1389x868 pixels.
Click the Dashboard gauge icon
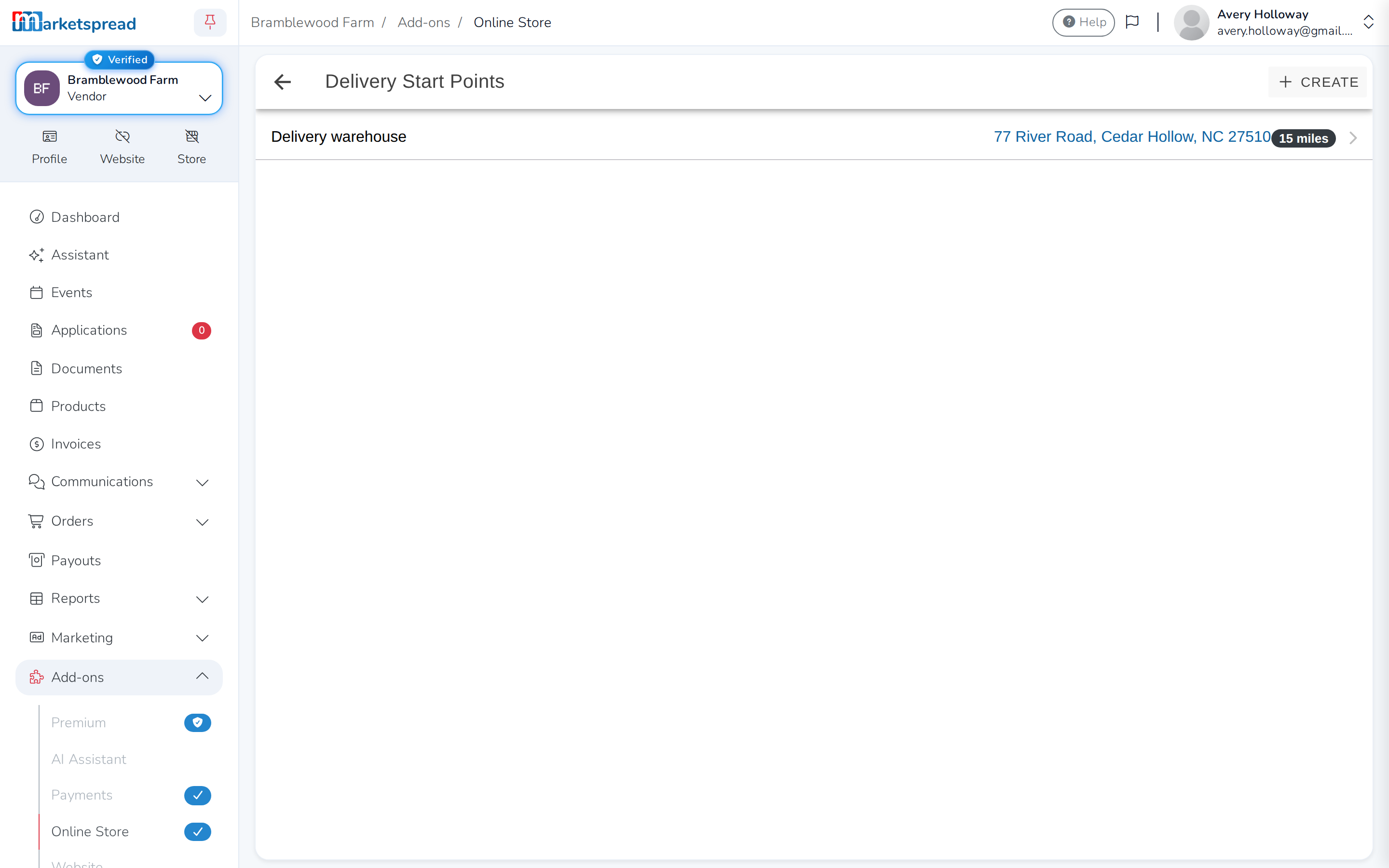tap(37, 217)
